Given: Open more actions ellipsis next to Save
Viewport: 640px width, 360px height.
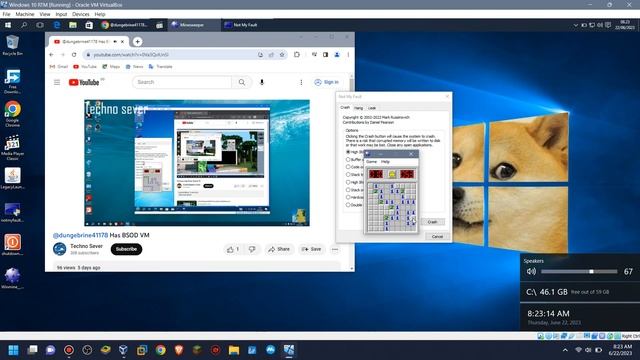Looking at the screenshot, I should (x=335, y=249).
